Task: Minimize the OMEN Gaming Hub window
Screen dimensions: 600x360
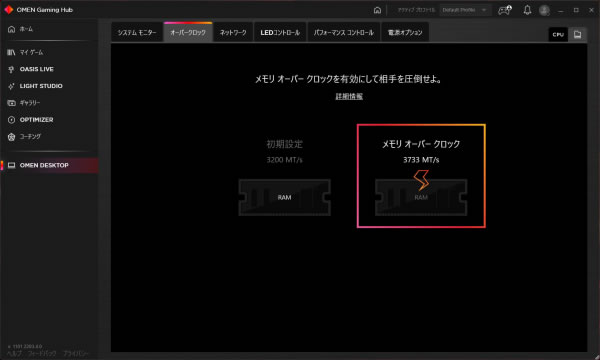Action: click(561, 10)
